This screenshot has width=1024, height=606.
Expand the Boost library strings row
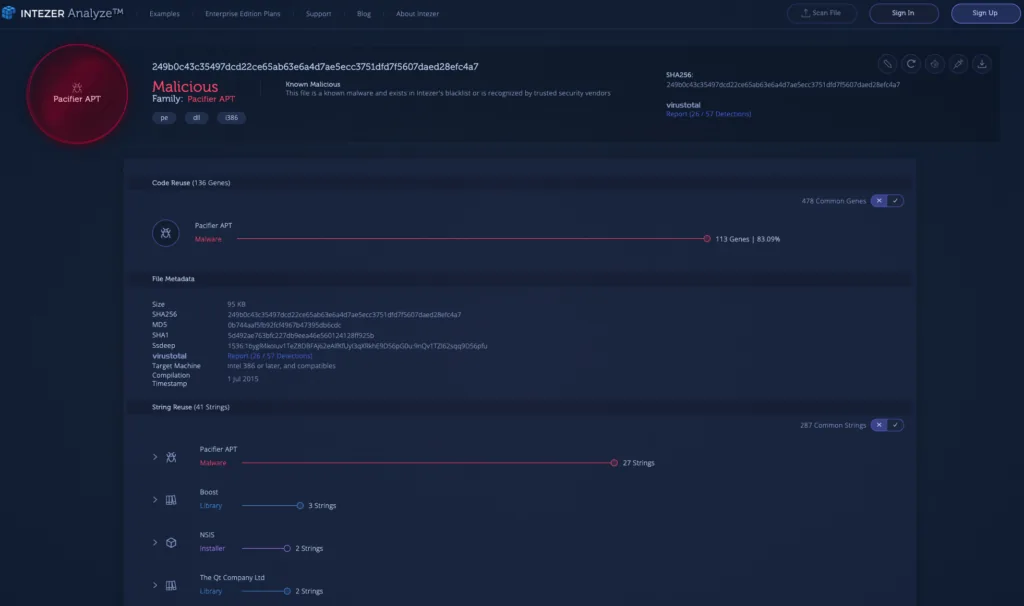(x=155, y=500)
